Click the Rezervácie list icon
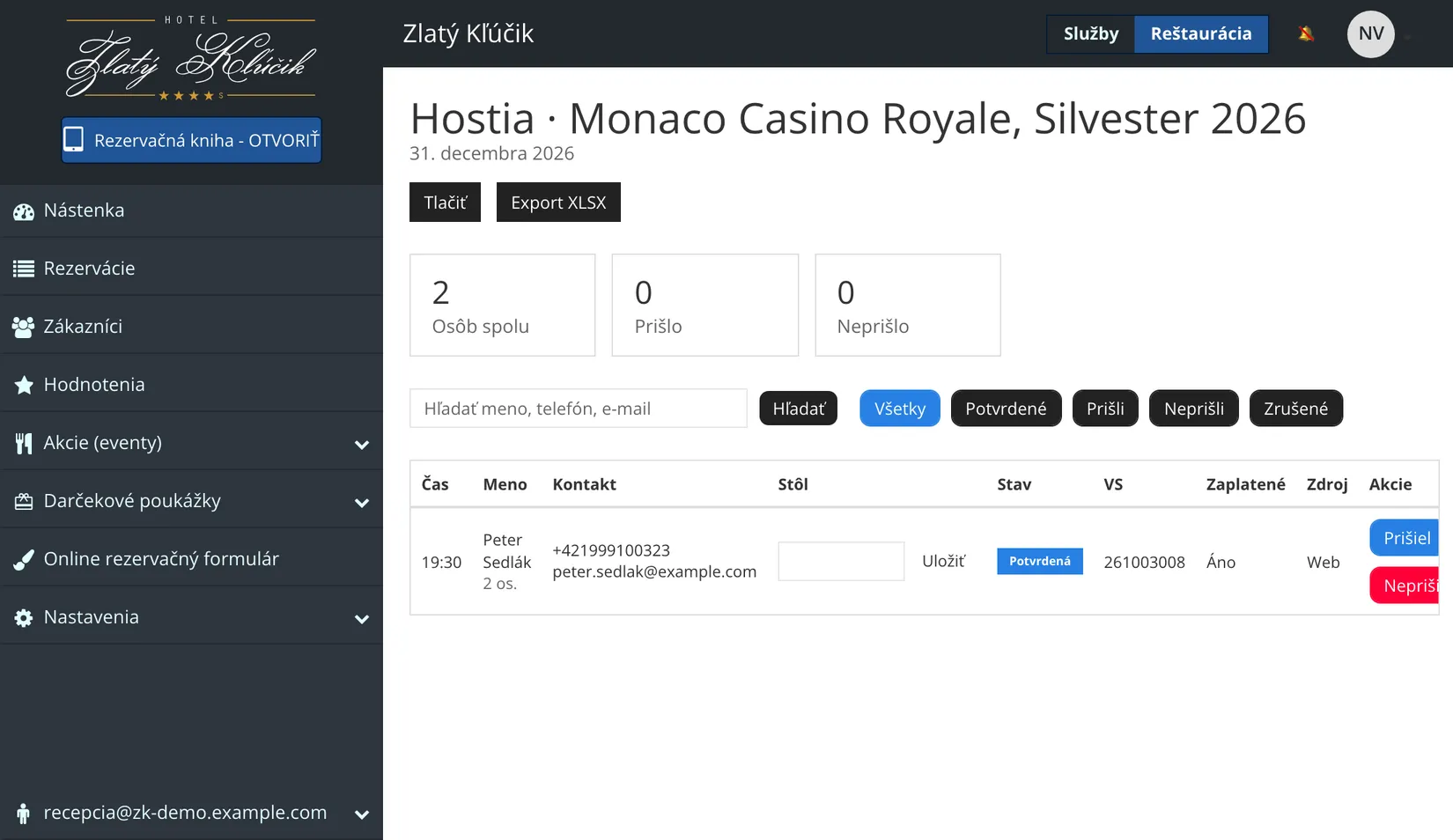This screenshot has height=840, width=1453. (24, 269)
